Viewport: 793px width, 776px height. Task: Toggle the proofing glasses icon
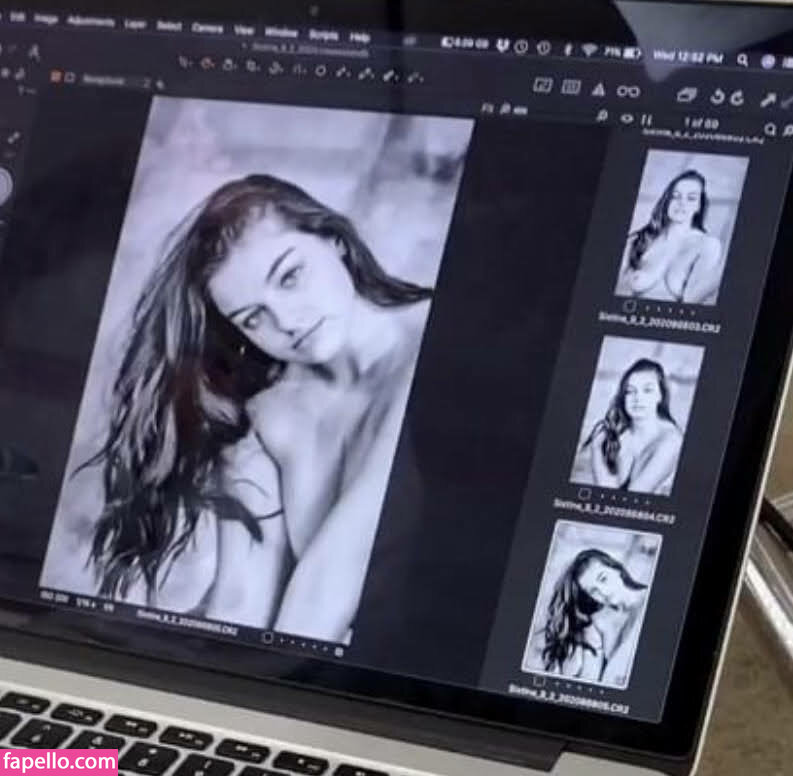tap(628, 92)
